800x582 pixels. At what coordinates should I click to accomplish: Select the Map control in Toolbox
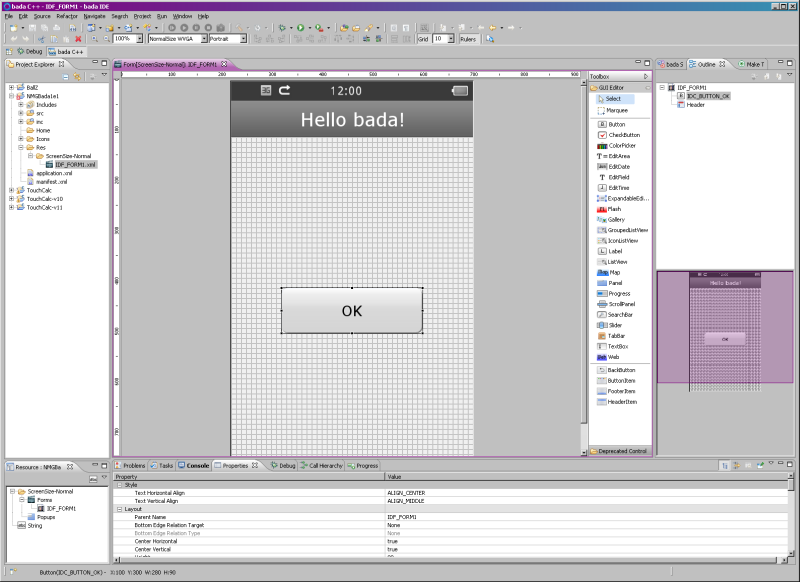[613, 272]
